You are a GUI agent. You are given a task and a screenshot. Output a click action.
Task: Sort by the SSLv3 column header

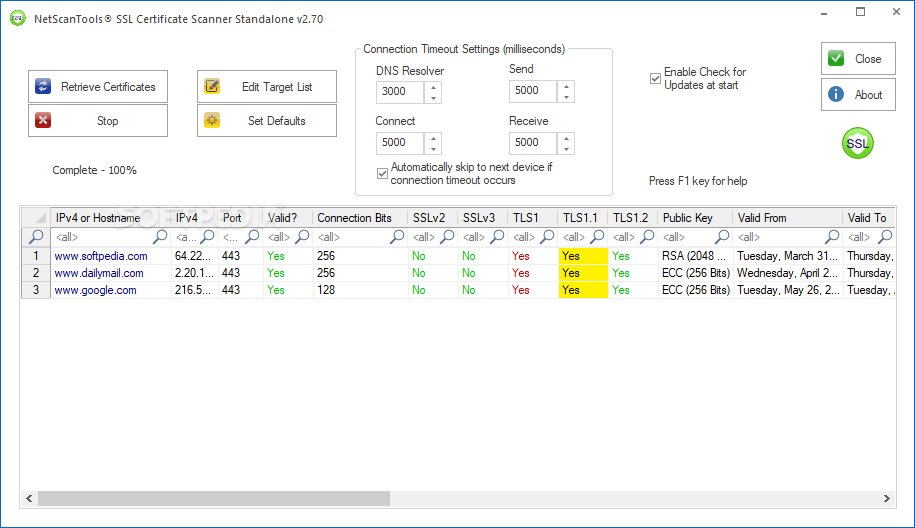[483, 218]
